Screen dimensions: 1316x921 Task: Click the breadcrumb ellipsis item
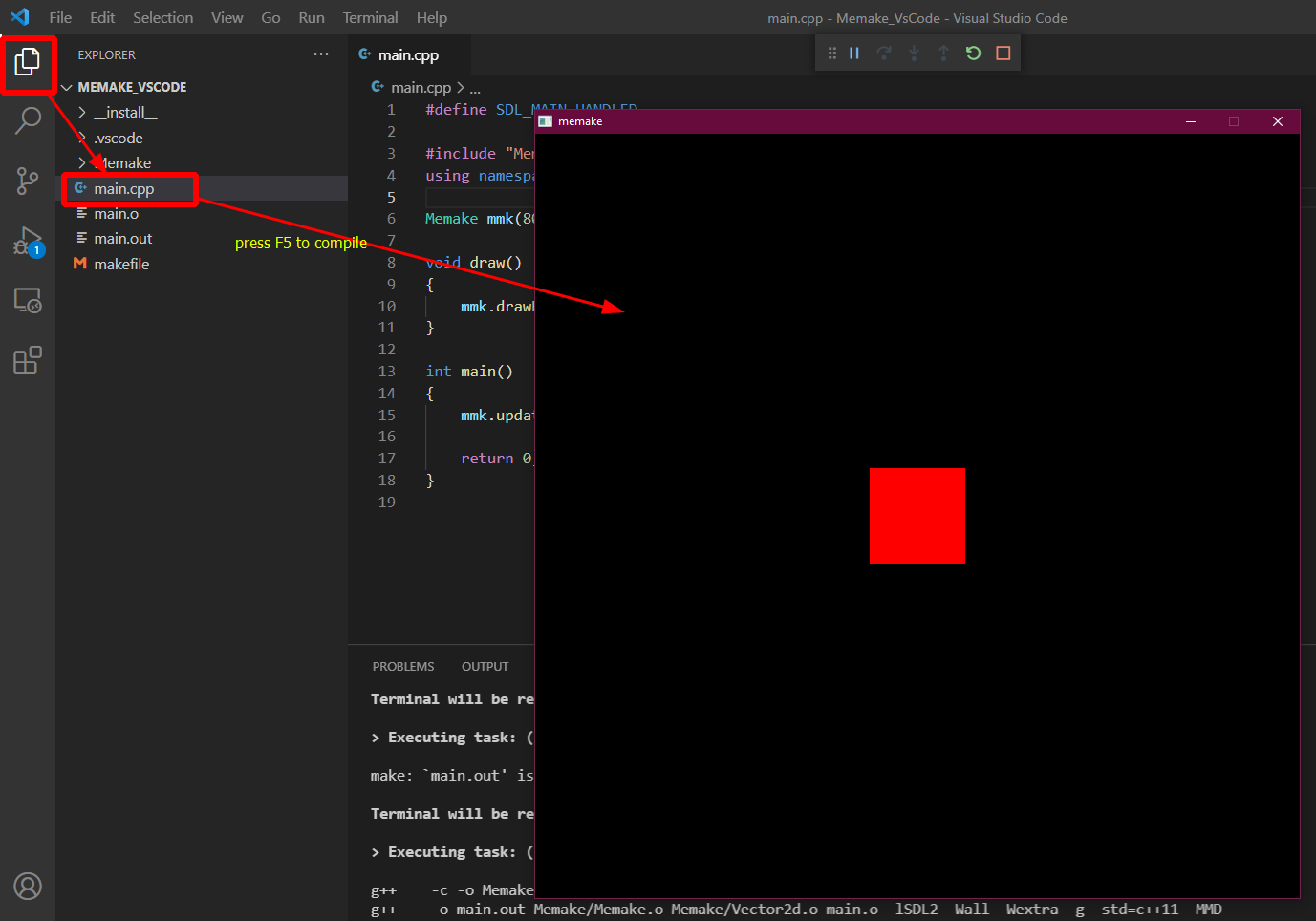(x=475, y=87)
